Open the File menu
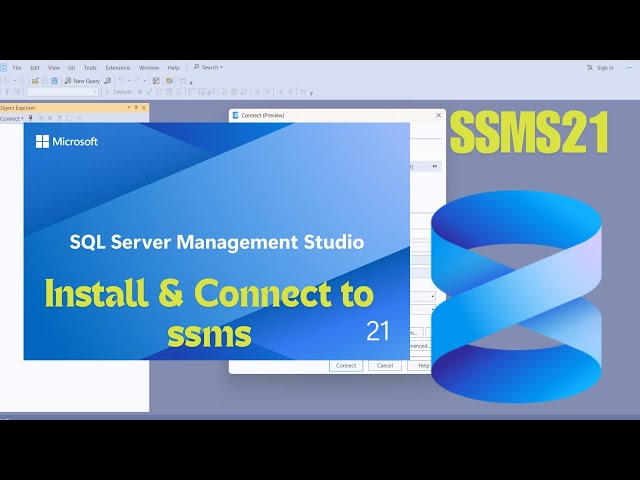This screenshot has height=480, width=640. (x=17, y=68)
